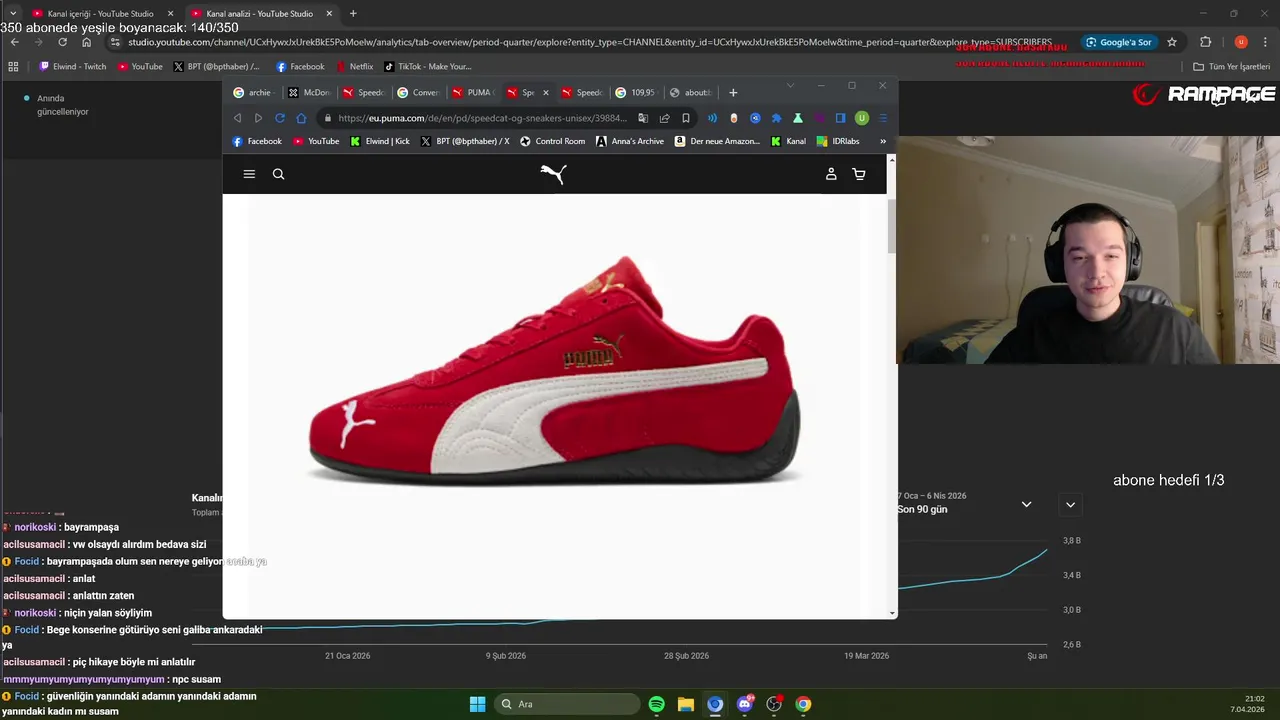Image resolution: width=1280 pixels, height=720 pixels.
Task: Open the green profile avatar in front browser
Action: point(862,118)
